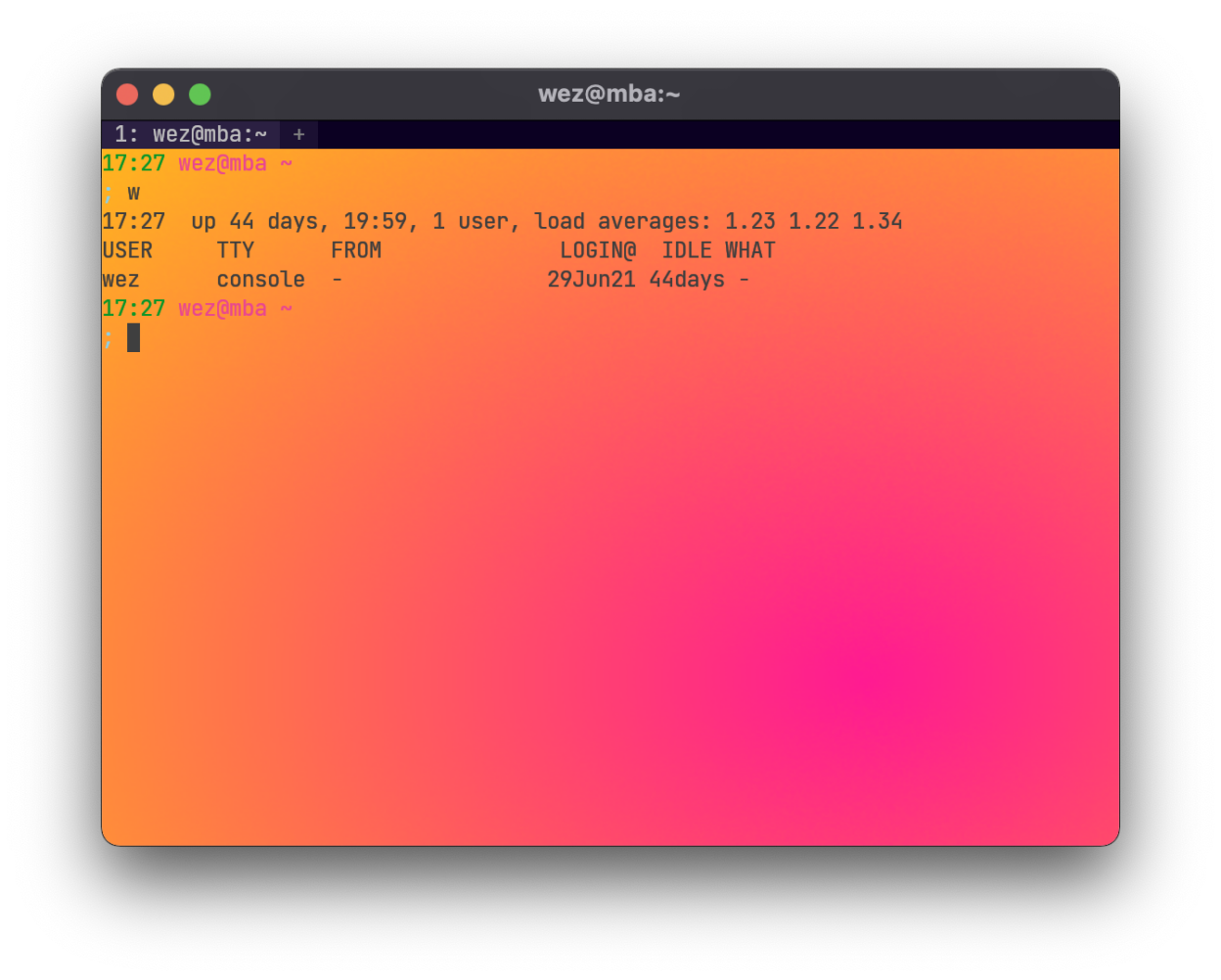Open a new tab with the plus button
Screen dimensions: 1221x980
(x=298, y=135)
